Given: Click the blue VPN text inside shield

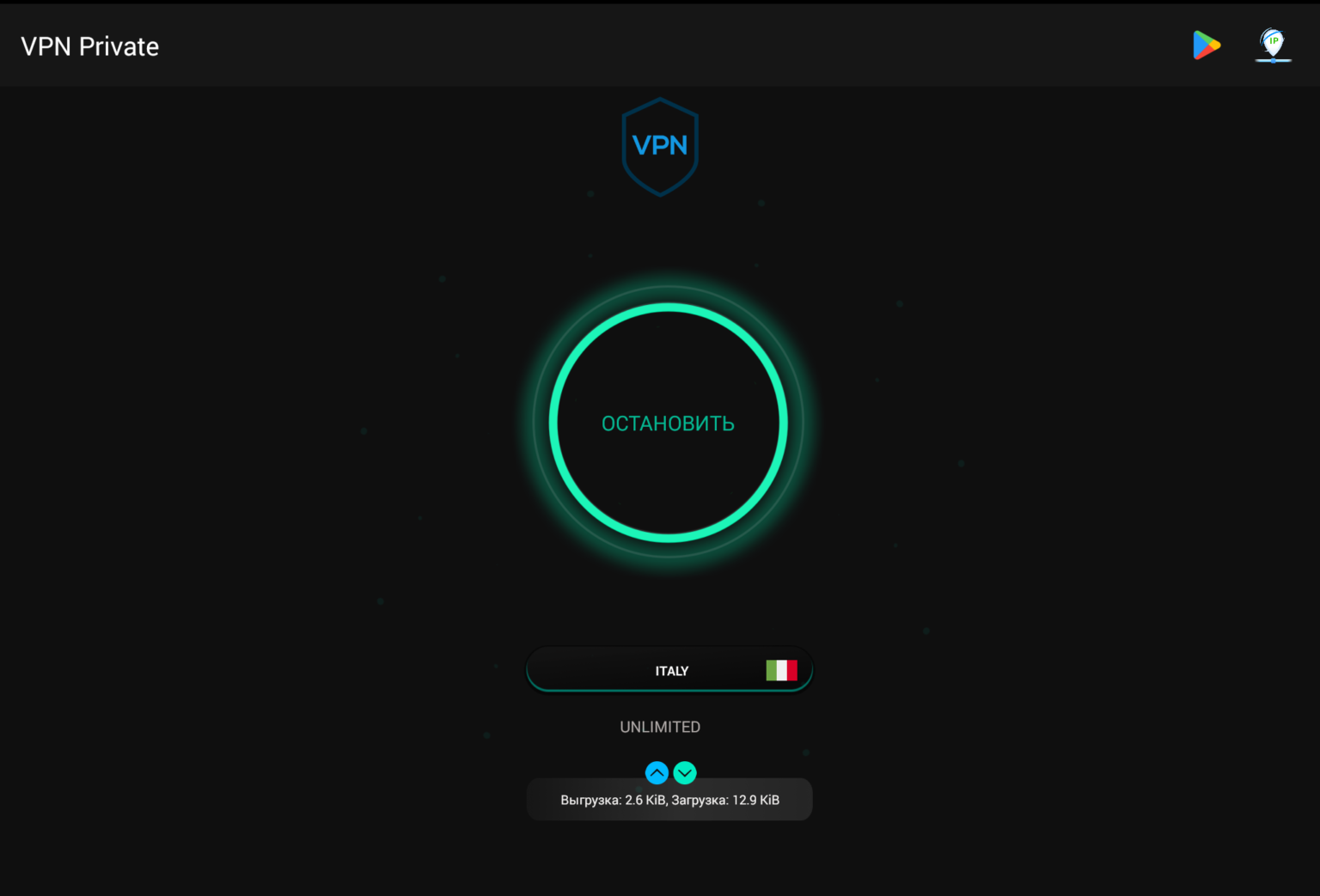Looking at the screenshot, I should pos(660,145).
